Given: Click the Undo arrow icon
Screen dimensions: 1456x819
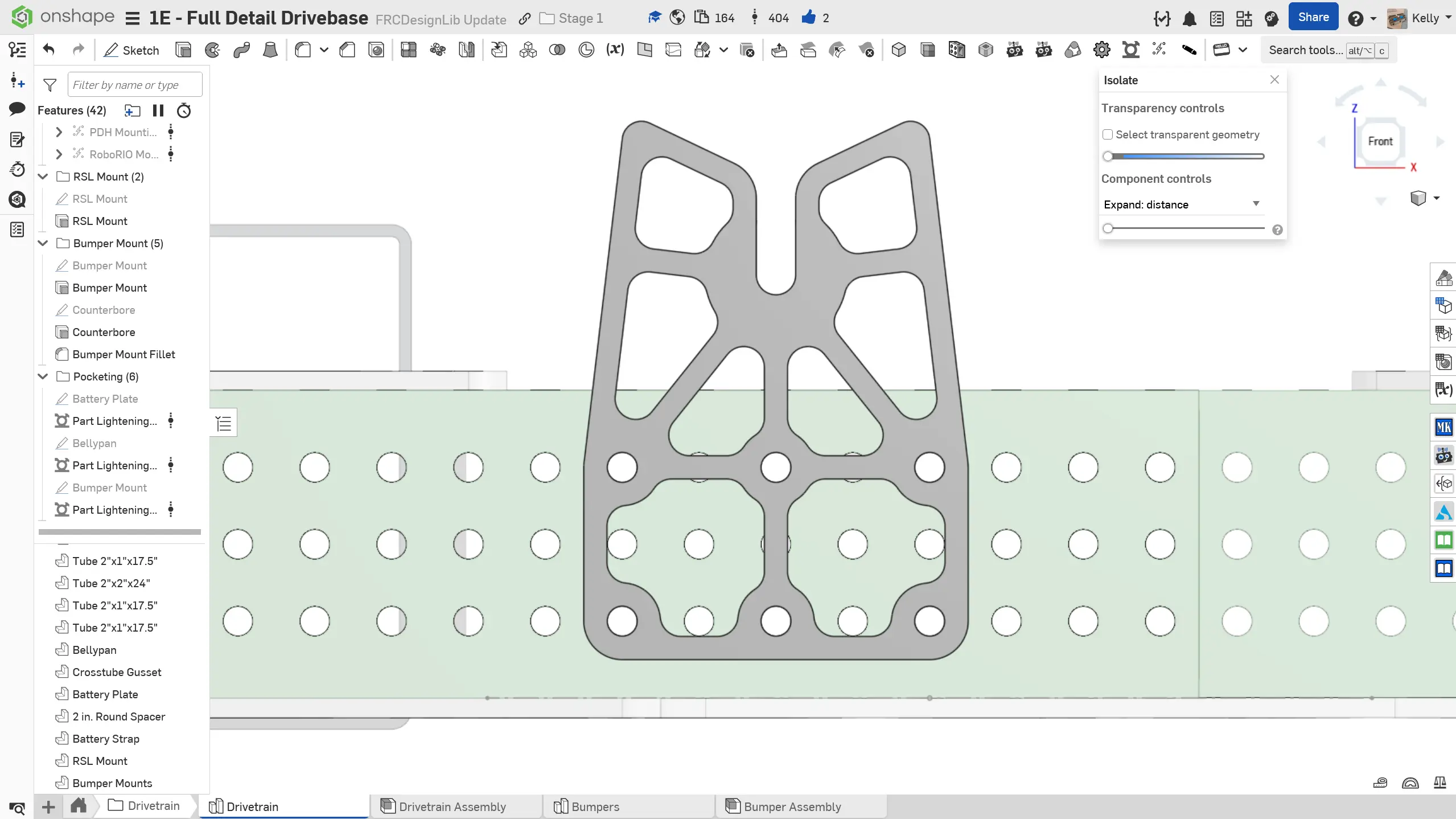Looking at the screenshot, I should (x=49, y=50).
